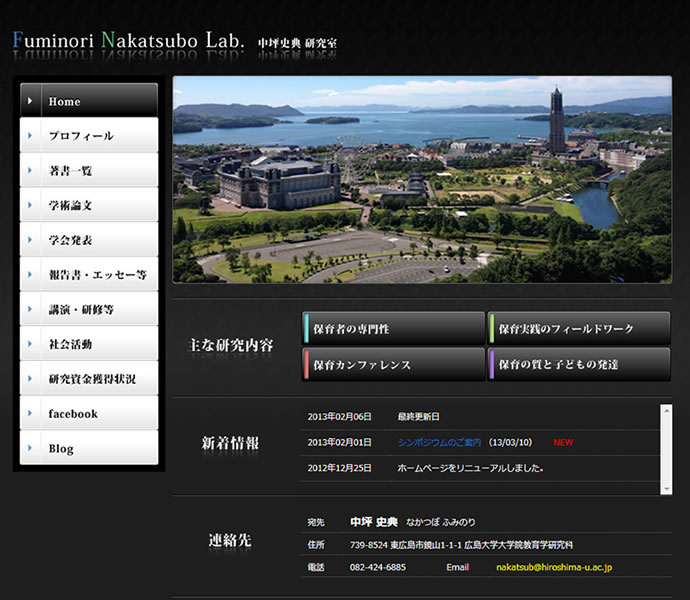Viewport: 690px width, 600px height.
Task: Click the 保育者の専門性 button
Action: click(394, 328)
